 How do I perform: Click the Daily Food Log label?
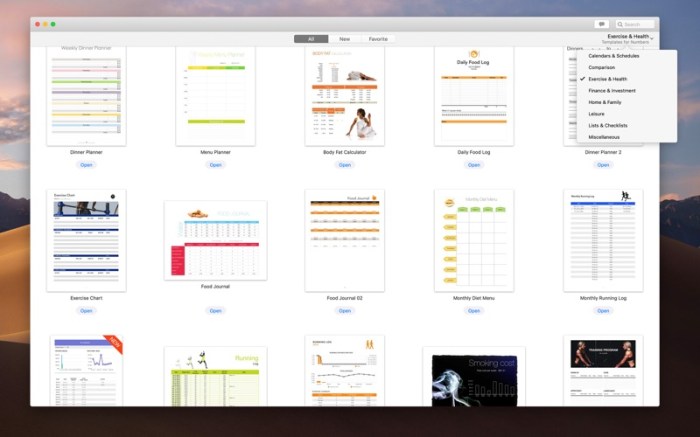click(474, 152)
